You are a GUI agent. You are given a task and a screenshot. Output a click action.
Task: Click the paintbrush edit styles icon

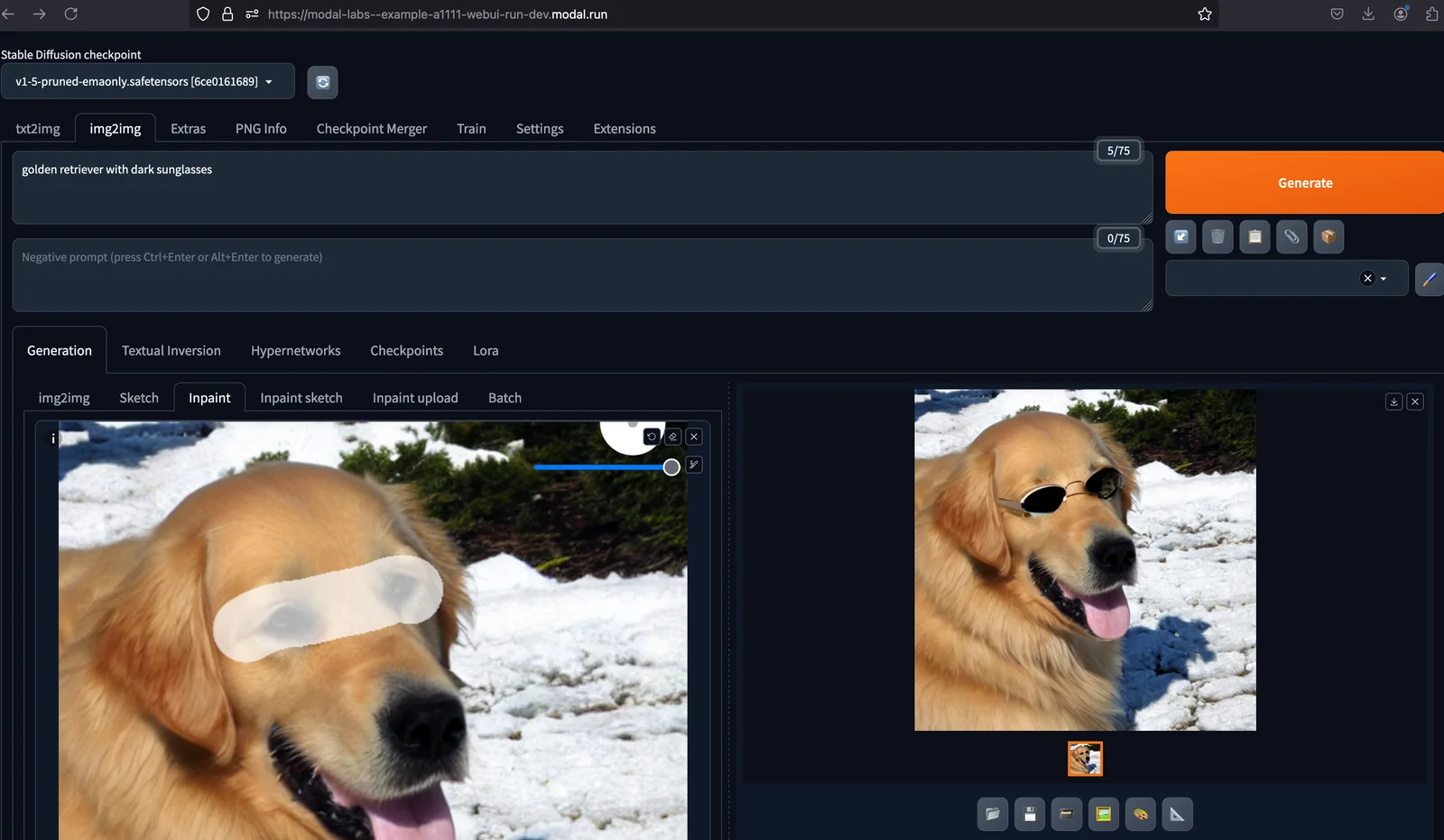coord(1429,279)
